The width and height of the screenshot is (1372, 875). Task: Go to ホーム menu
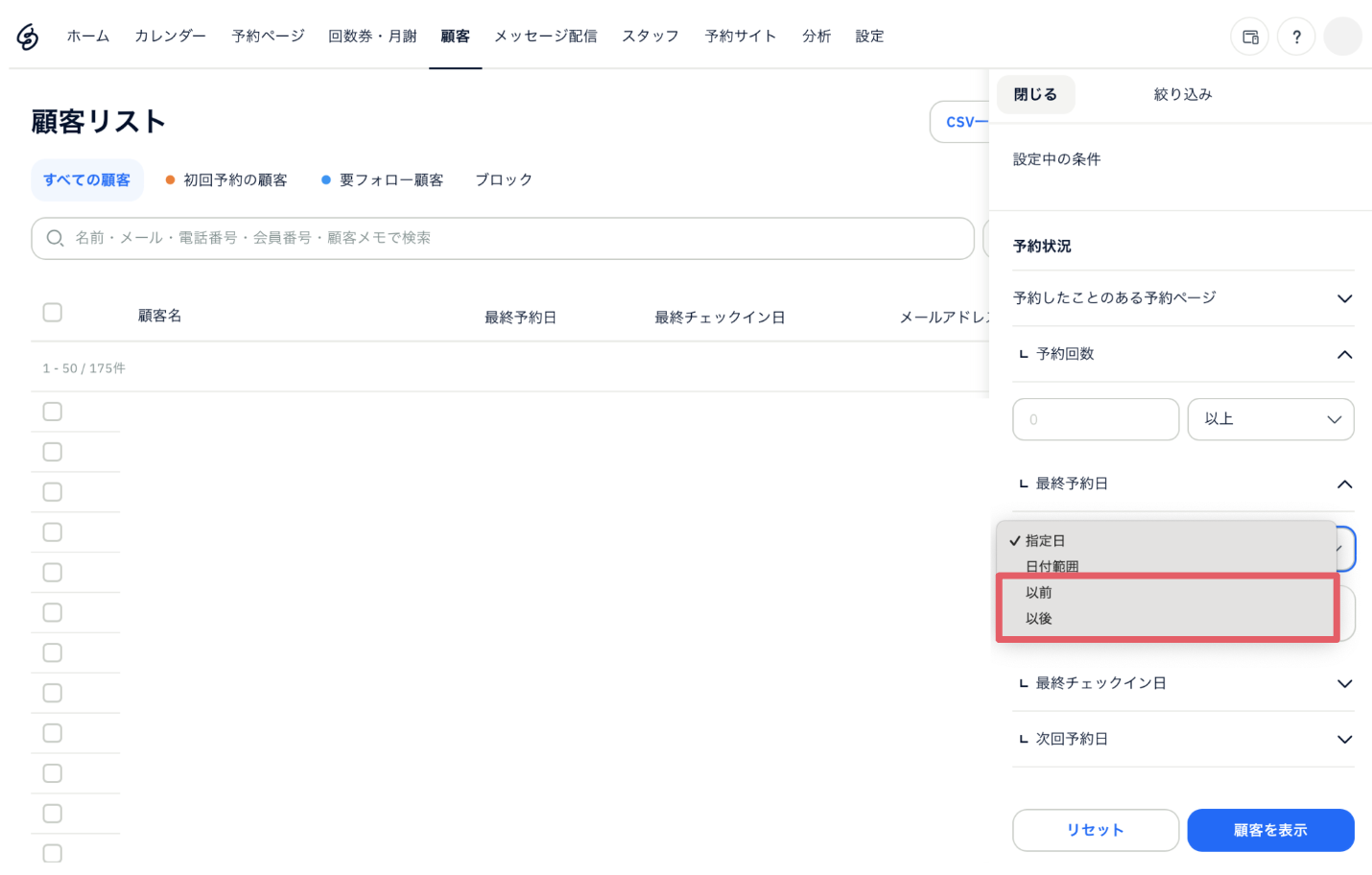[88, 36]
